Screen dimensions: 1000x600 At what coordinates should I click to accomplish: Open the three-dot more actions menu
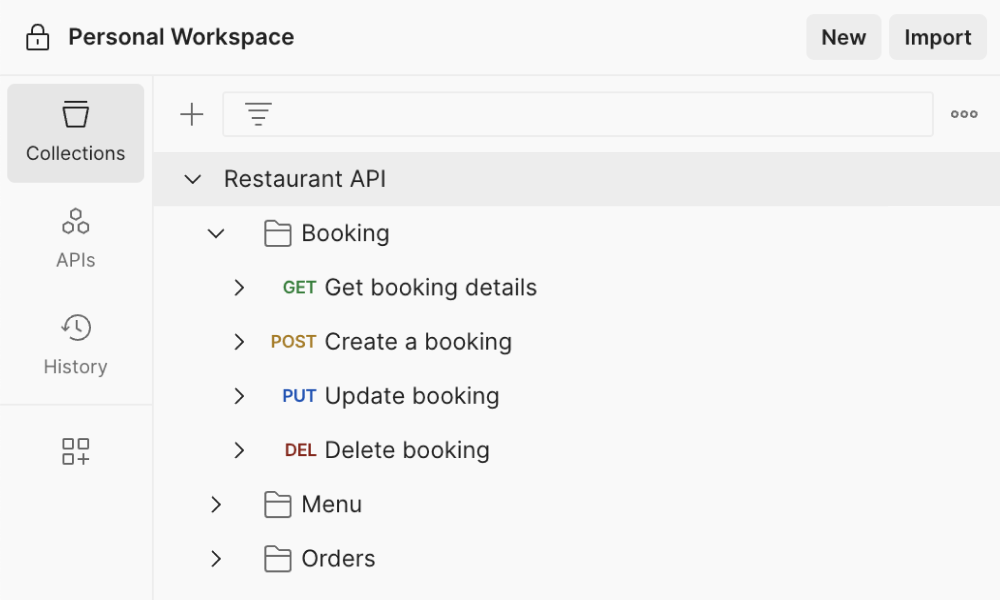963,113
